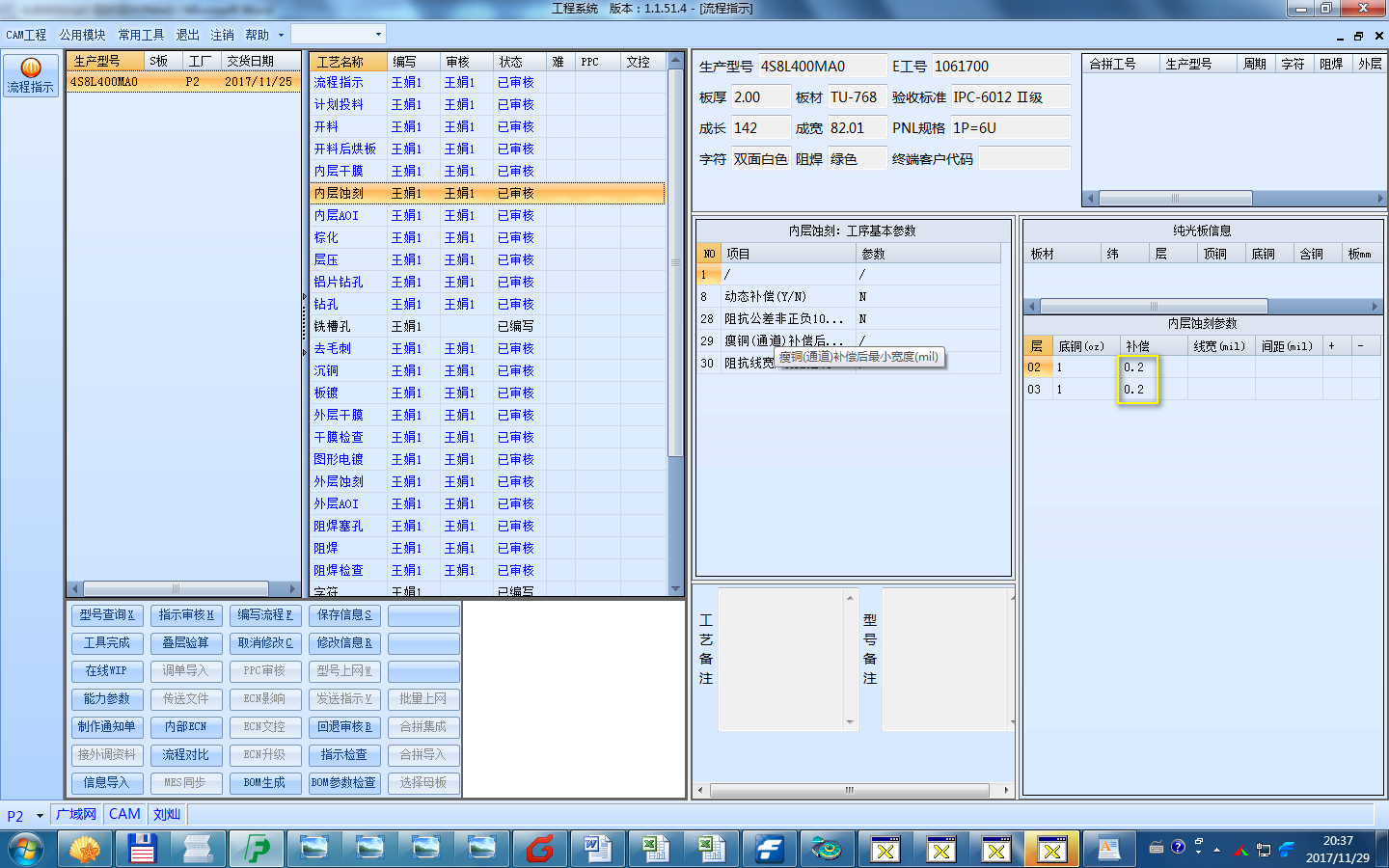Select the 铣槽孔 process row

point(487,326)
